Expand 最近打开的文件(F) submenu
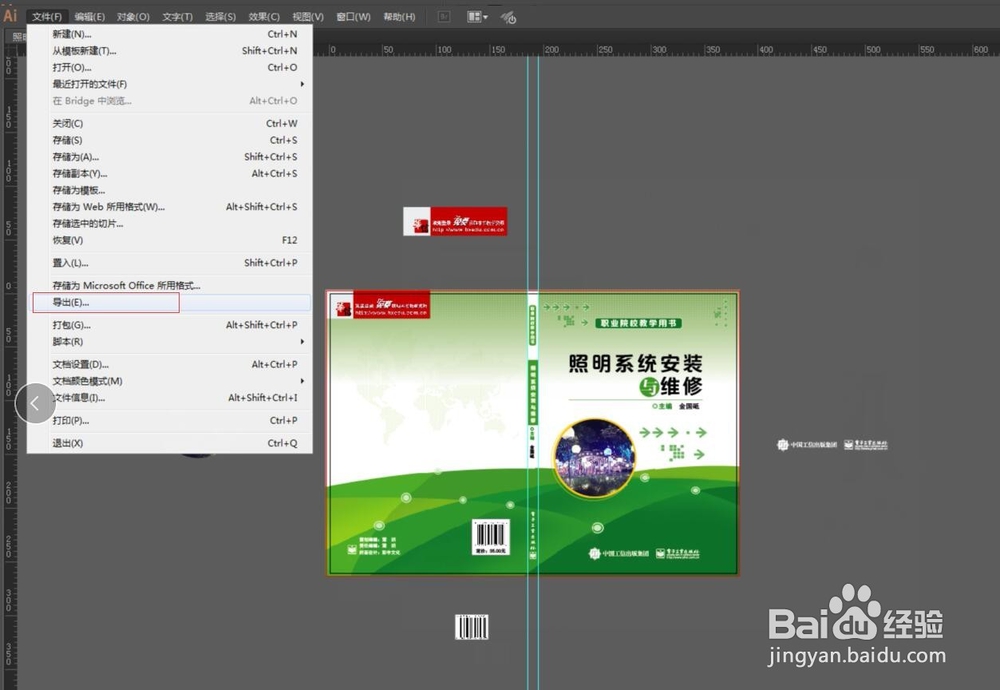The width and height of the screenshot is (1000, 690). pyautogui.click(x=170, y=84)
